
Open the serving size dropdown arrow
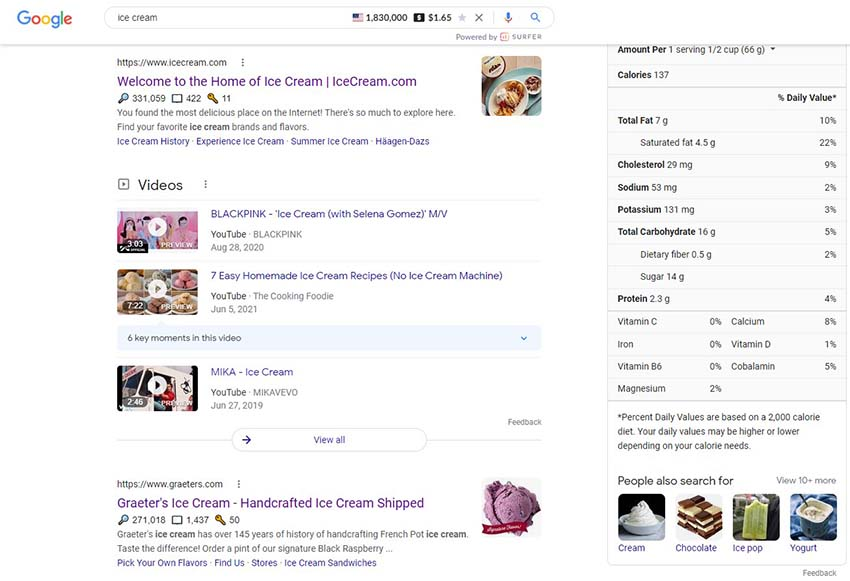(773, 49)
